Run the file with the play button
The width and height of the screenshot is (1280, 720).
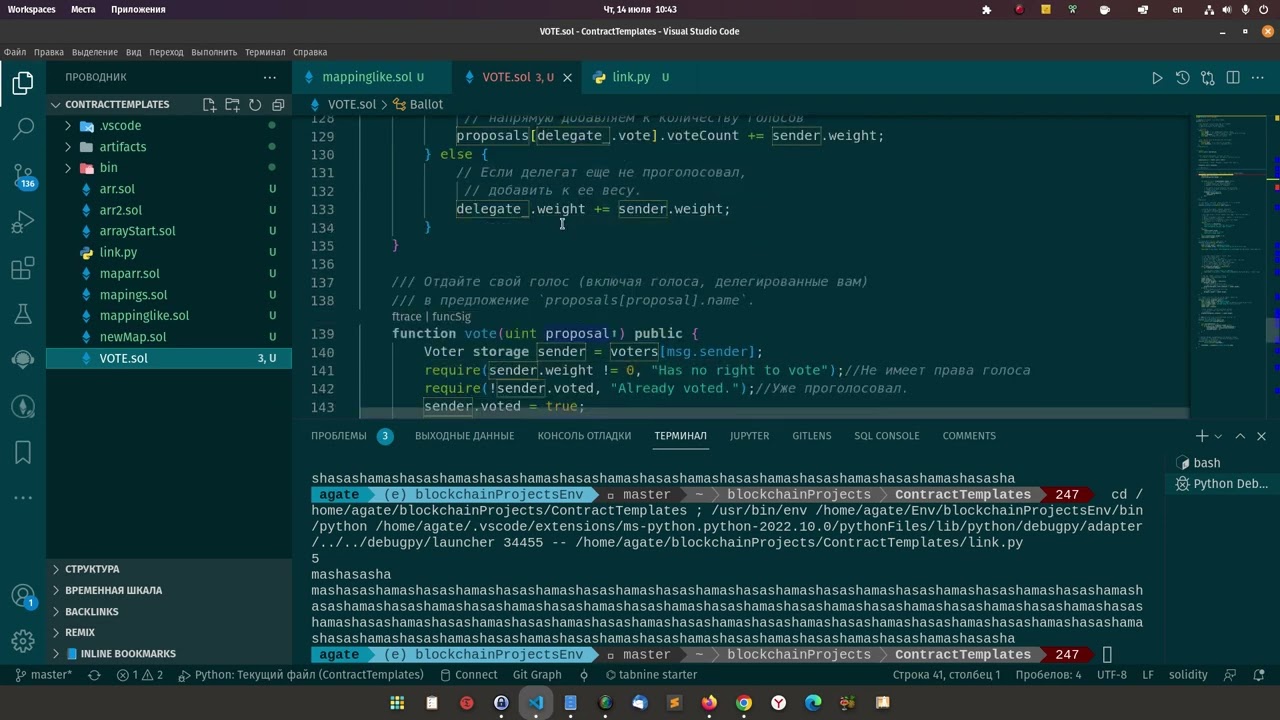point(1157,77)
